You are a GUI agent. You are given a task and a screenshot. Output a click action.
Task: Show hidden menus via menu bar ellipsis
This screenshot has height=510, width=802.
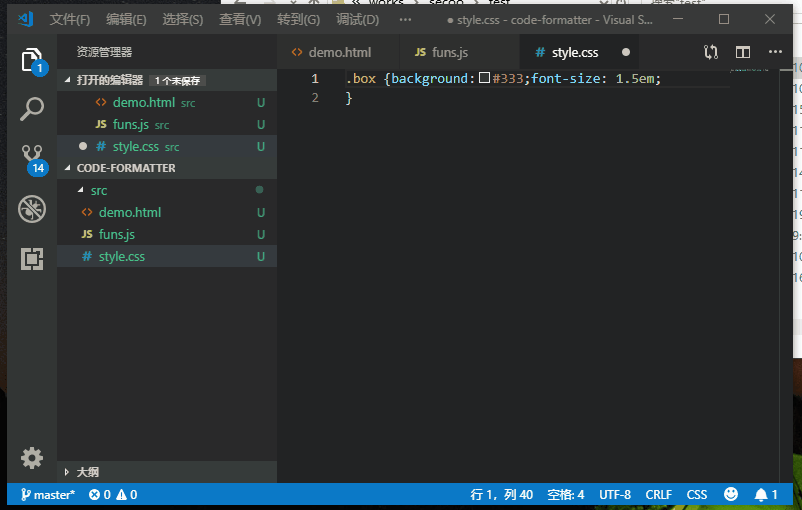[405, 19]
